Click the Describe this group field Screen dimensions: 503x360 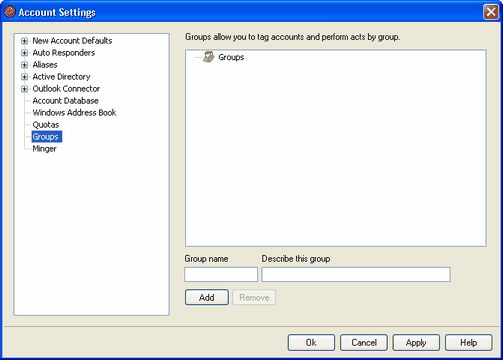[x=356, y=274]
